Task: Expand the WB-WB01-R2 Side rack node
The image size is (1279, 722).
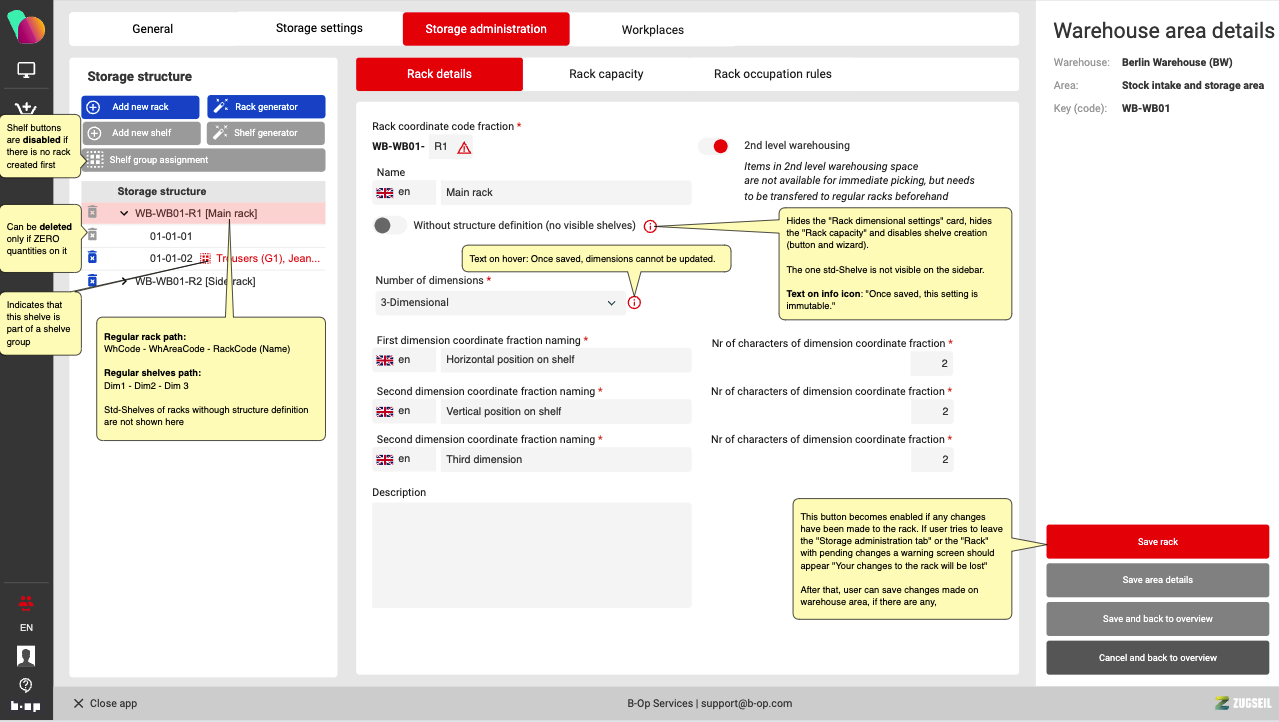Action: (x=124, y=282)
